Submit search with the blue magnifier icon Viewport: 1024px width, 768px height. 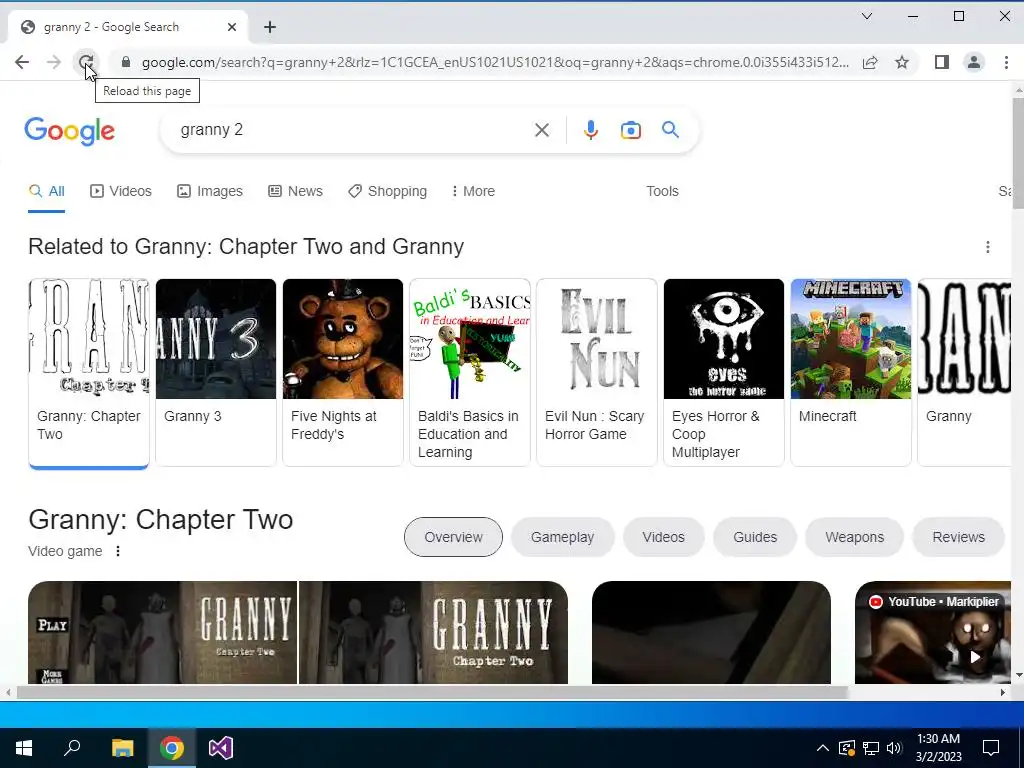pyautogui.click(x=670, y=129)
